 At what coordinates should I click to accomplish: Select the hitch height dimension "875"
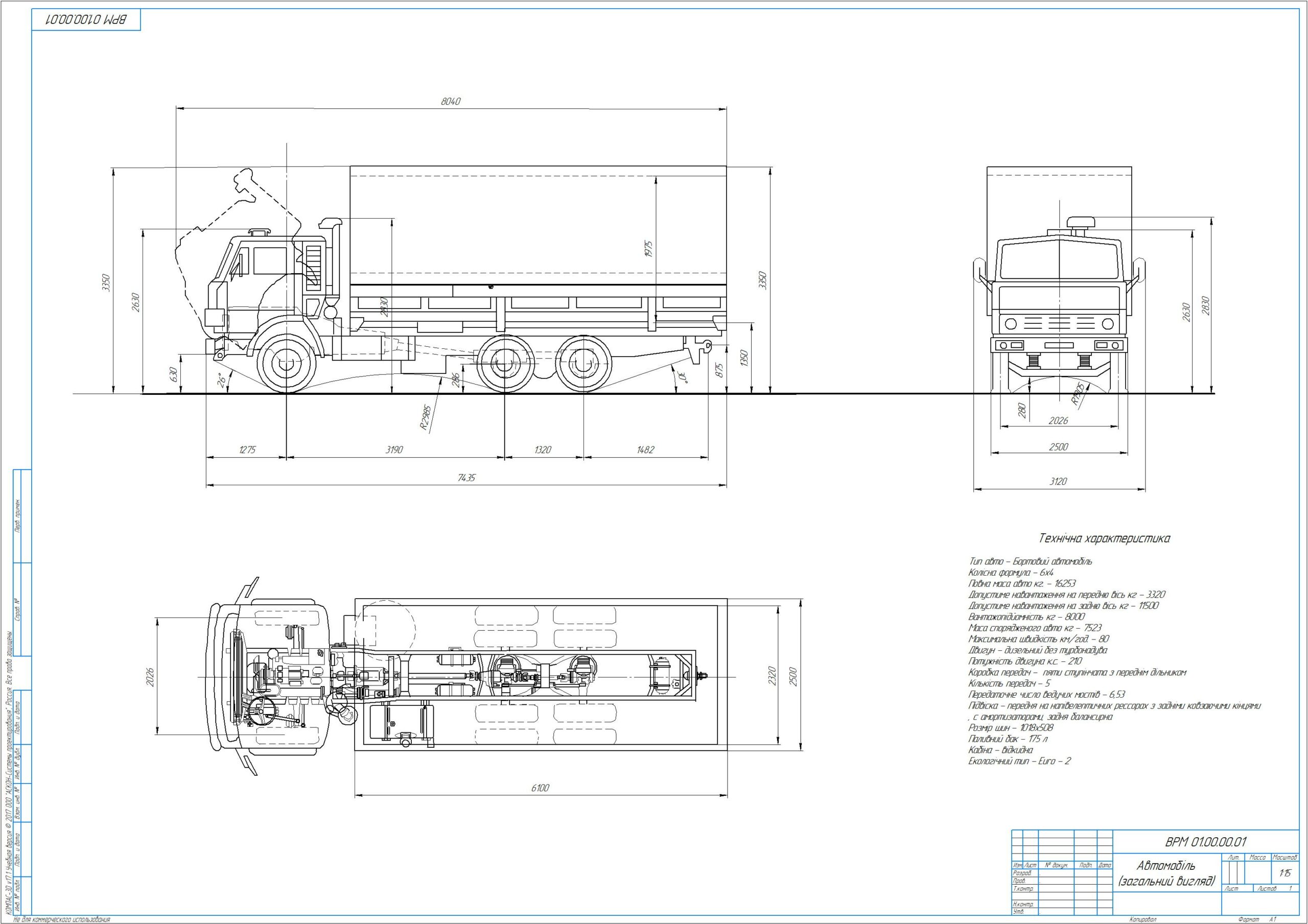[x=719, y=370]
